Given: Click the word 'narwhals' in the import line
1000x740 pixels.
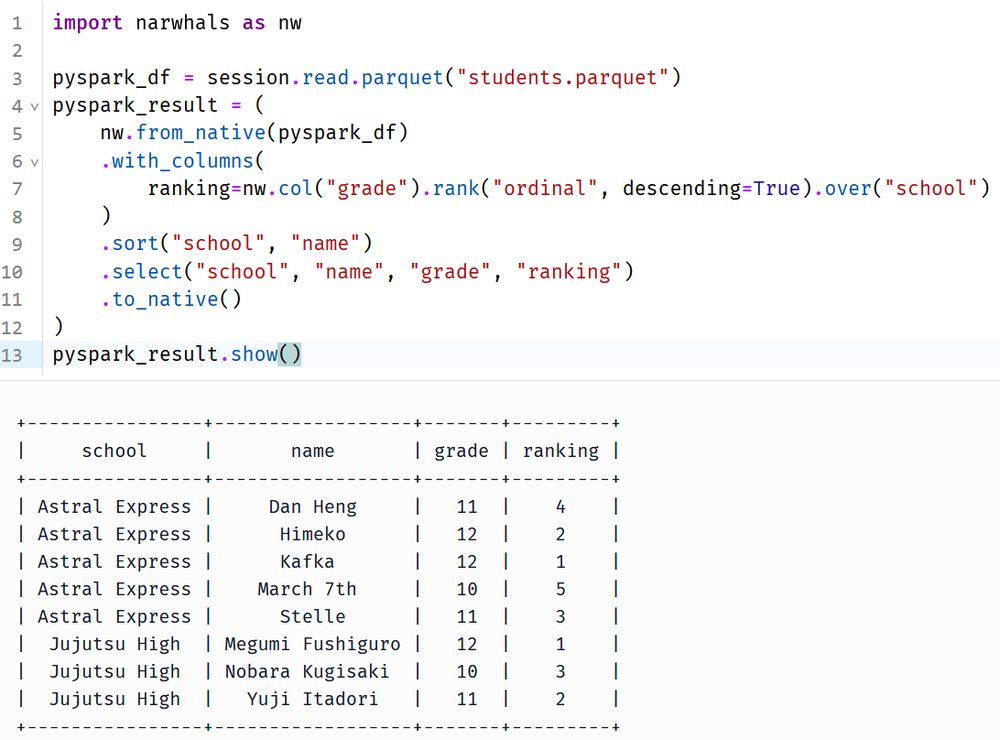Looking at the screenshot, I should click(x=182, y=23).
